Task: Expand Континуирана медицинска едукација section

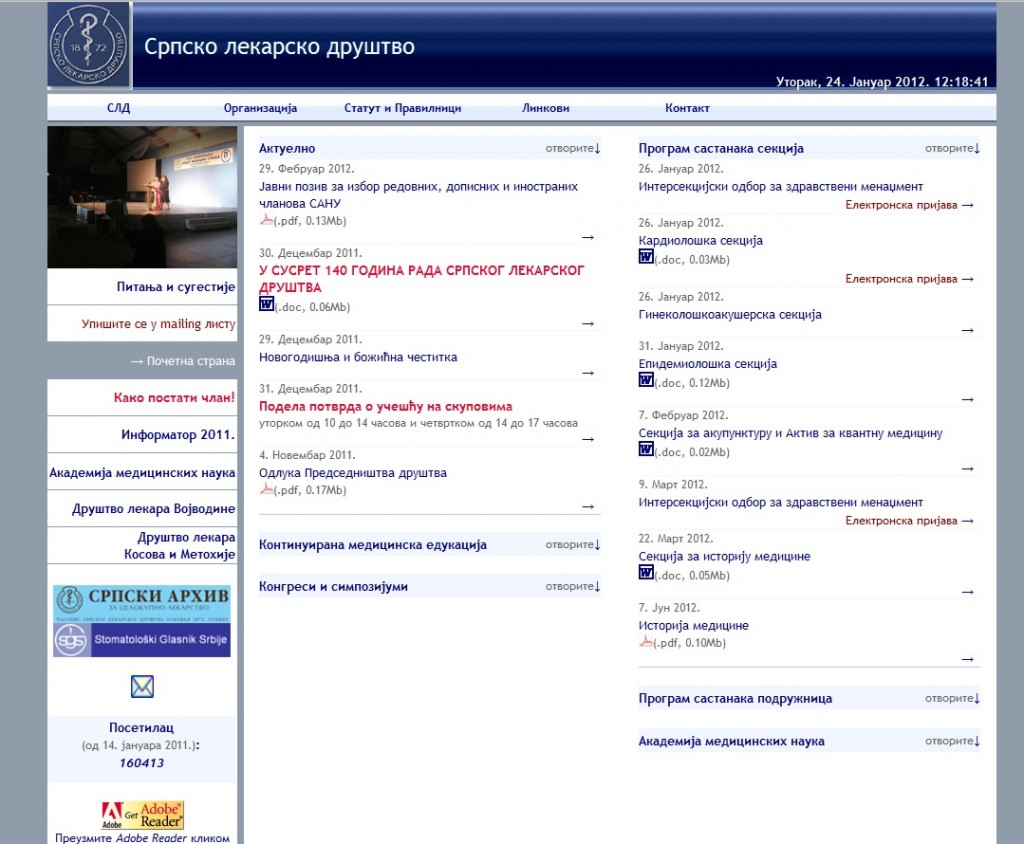Action: pyautogui.click(x=573, y=545)
